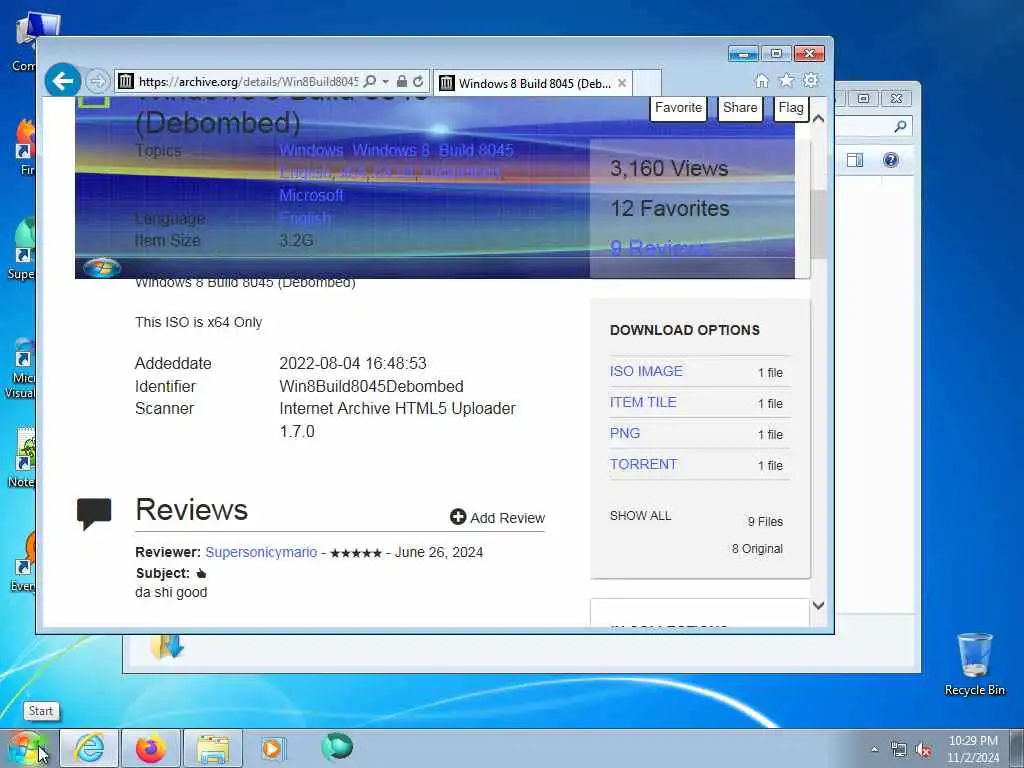Click the search icon in background Explorer window
This screenshot has height=768, width=1024.
[900, 126]
